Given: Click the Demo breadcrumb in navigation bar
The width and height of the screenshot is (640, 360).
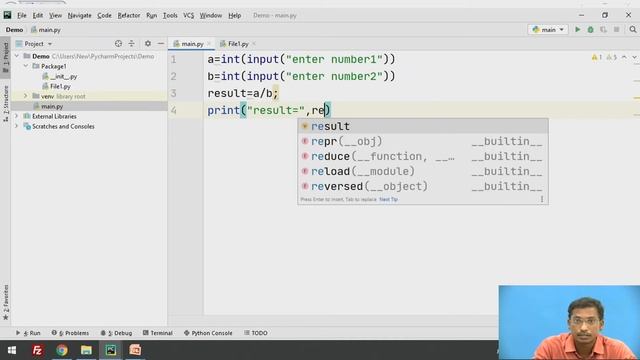Looking at the screenshot, I should tap(14, 30).
